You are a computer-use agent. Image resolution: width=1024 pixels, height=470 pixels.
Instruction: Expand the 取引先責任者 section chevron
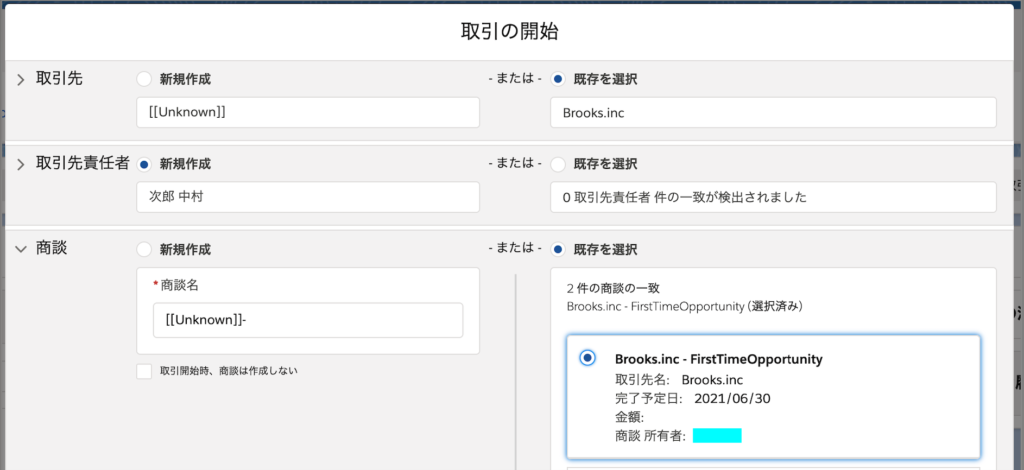point(21,164)
